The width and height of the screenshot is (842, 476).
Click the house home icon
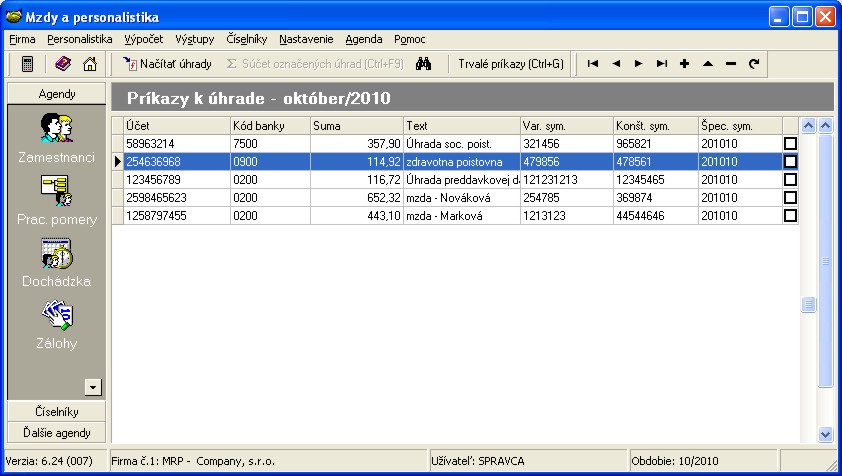point(90,64)
